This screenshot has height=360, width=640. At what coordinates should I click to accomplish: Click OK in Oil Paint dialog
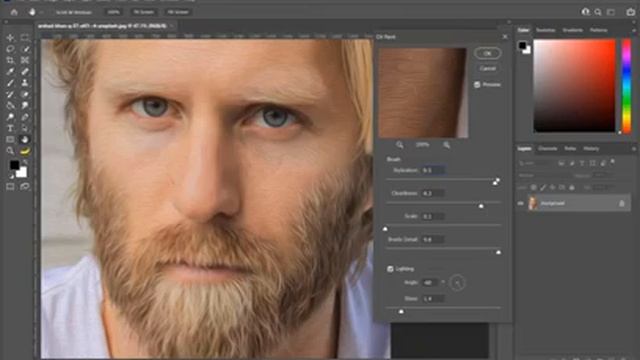pyautogui.click(x=487, y=53)
